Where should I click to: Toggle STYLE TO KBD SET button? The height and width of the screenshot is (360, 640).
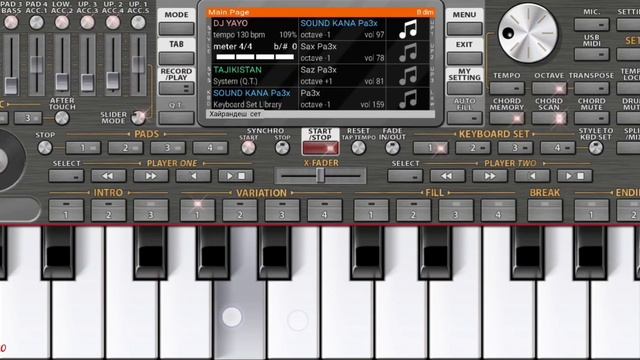point(596,148)
